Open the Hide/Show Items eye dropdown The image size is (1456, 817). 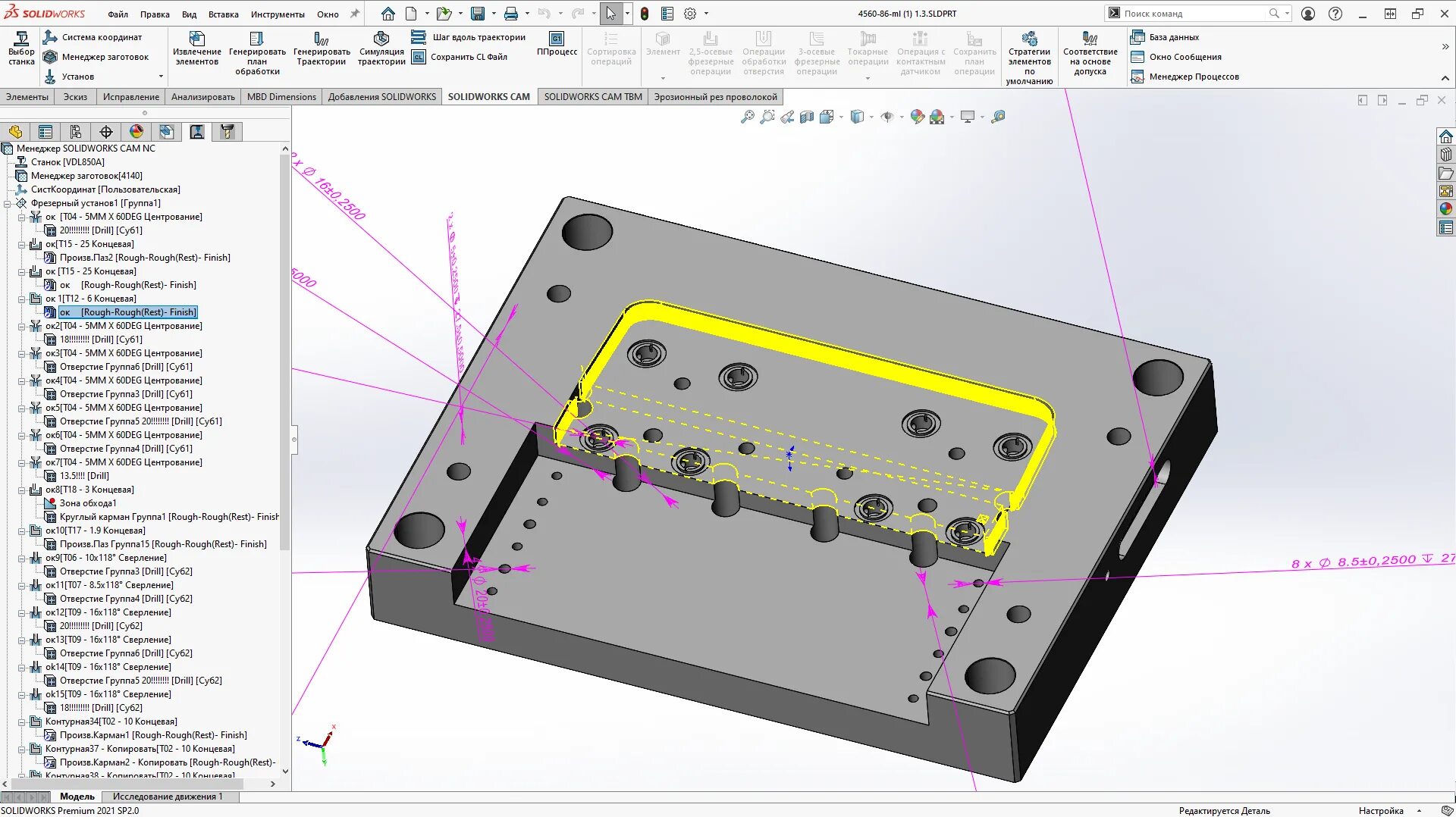(902, 117)
